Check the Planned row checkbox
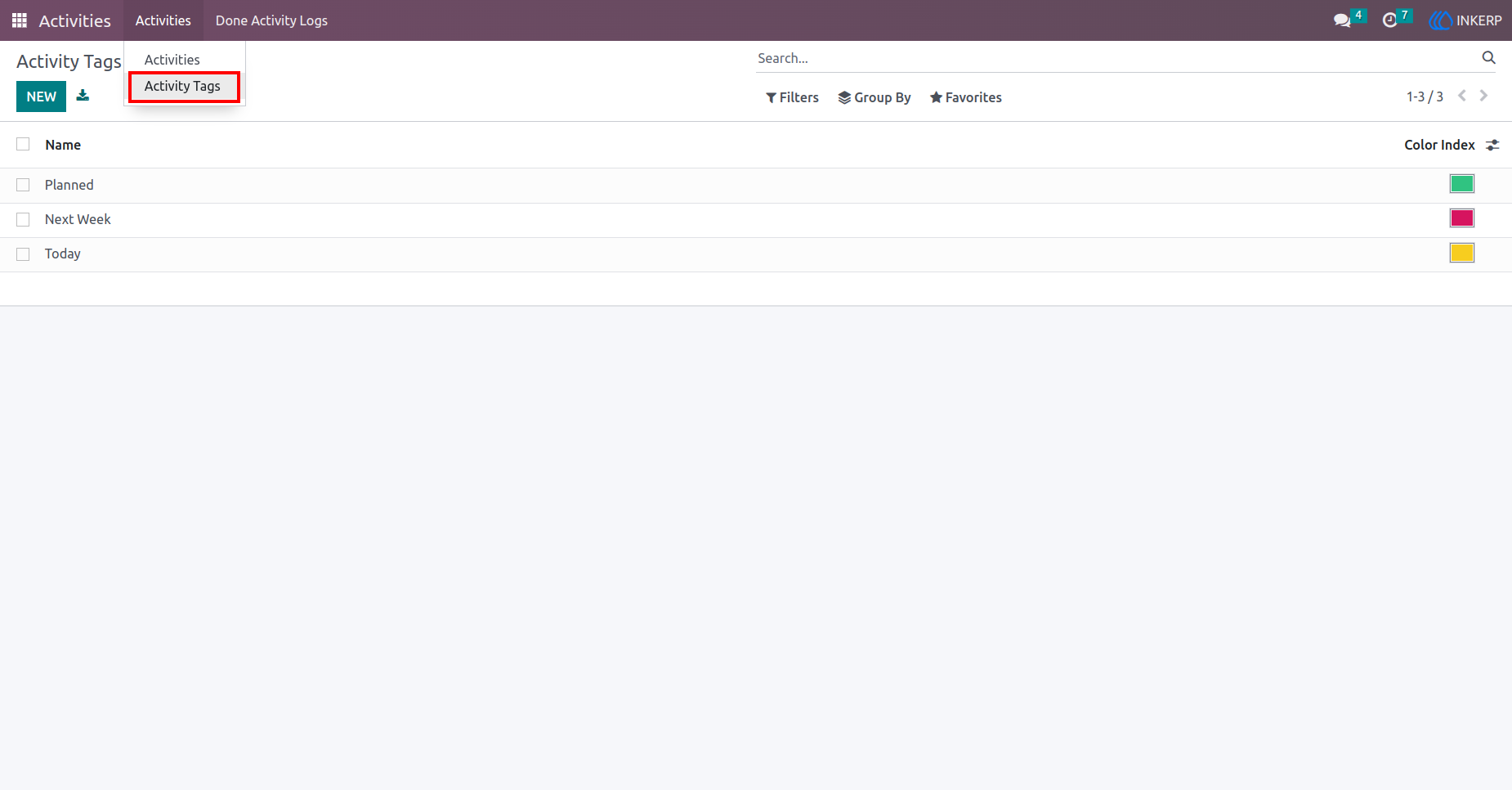The height and width of the screenshot is (790, 1512). [x=23, y=185]
